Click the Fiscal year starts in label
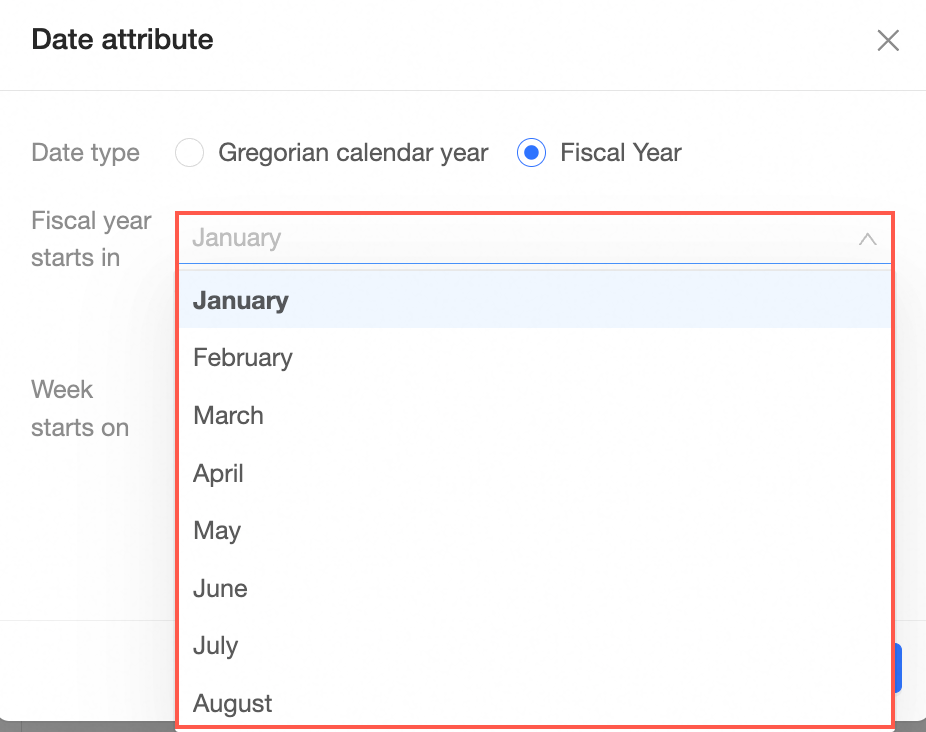 pos(91,239)
